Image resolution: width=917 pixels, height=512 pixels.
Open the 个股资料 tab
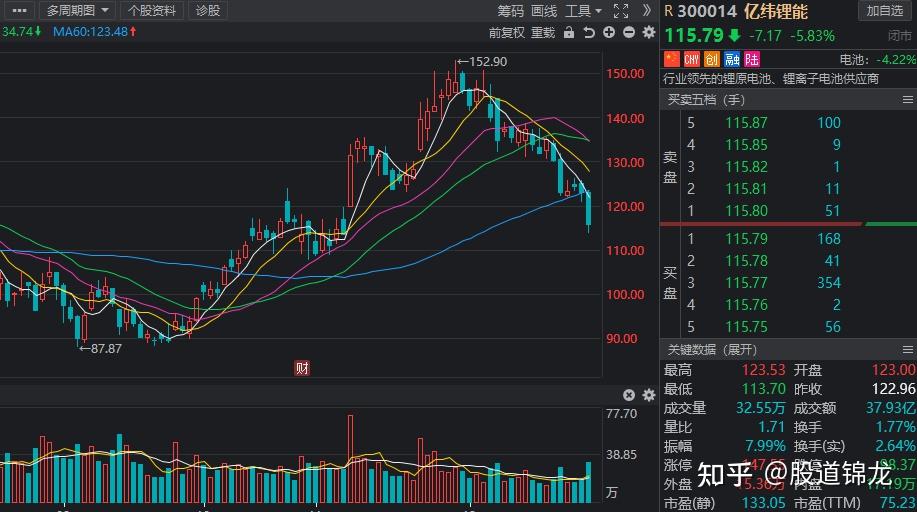coord(152,10)
